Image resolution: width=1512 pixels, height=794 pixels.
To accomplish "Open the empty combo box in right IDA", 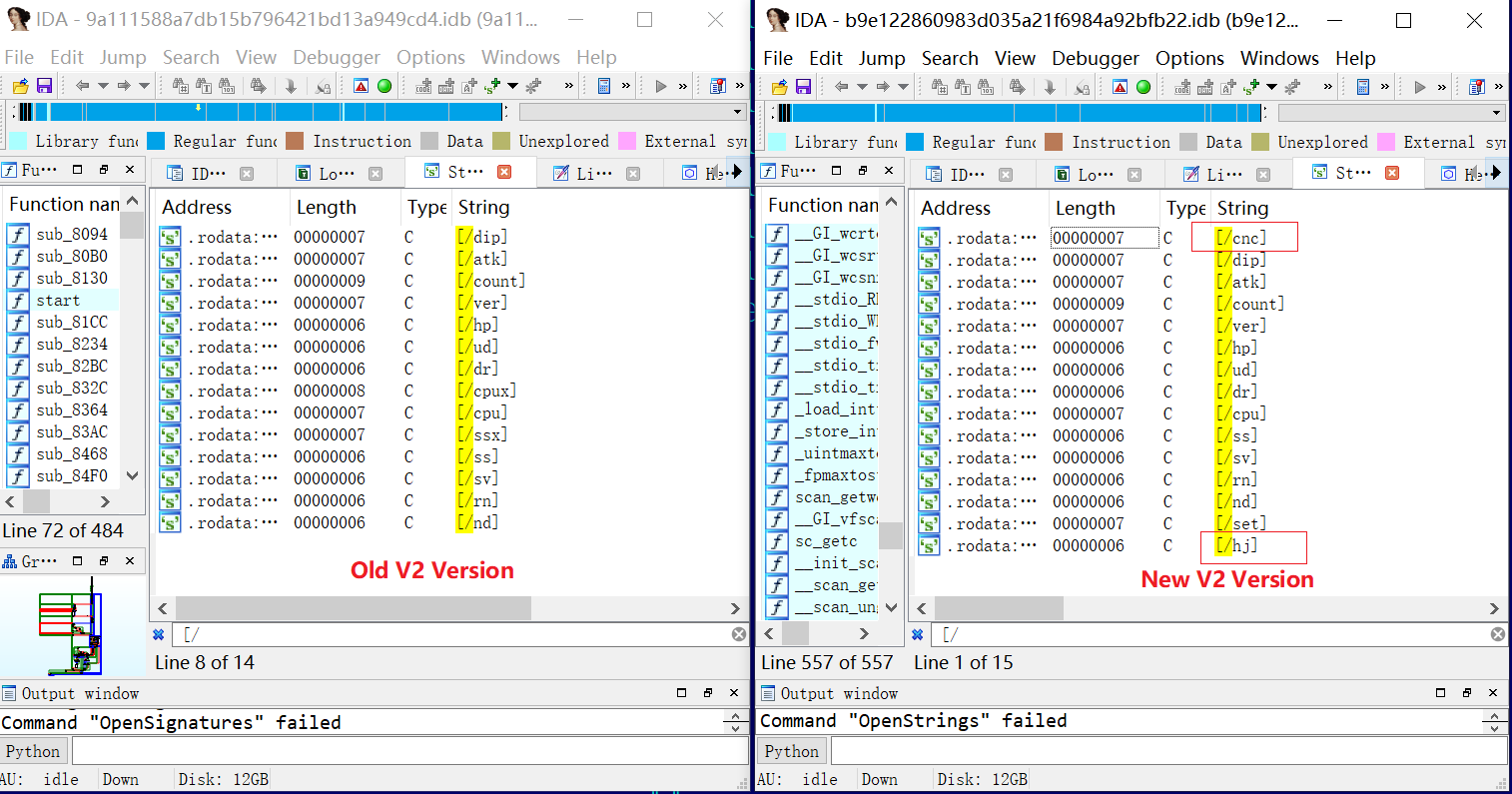I will (1391, 113).
